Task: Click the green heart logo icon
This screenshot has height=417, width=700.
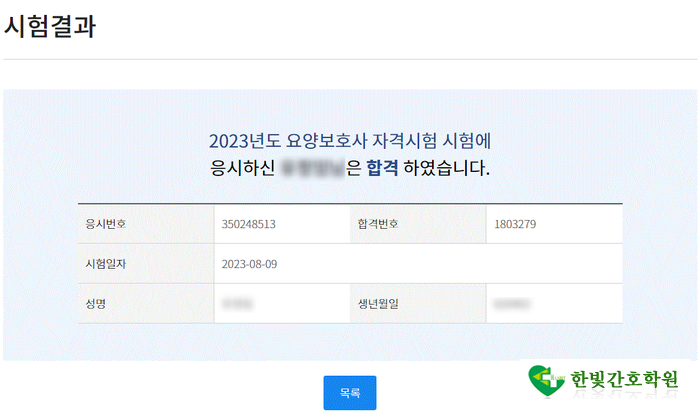Action: [547, 380]
